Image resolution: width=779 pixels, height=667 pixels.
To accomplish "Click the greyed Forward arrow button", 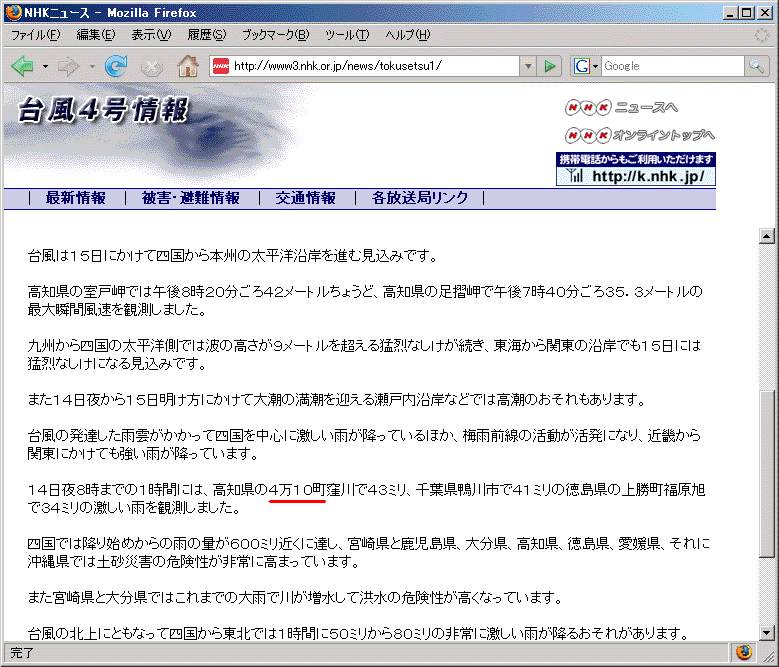I will point(69,66).
